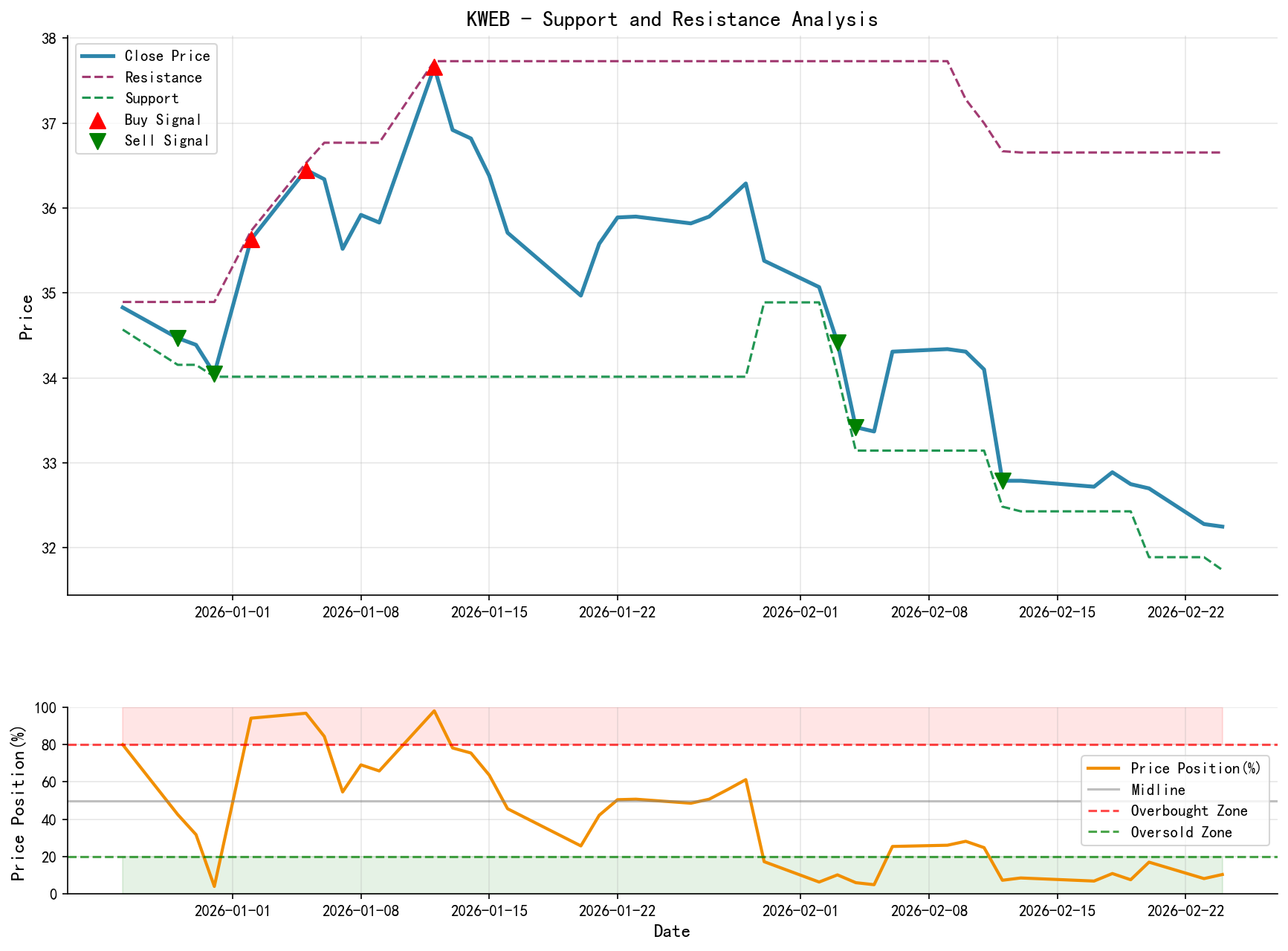1288x951 pixels.
Task: Click the chart title KWEB Support and Resistance Analysis
Action: coord(672,19)
